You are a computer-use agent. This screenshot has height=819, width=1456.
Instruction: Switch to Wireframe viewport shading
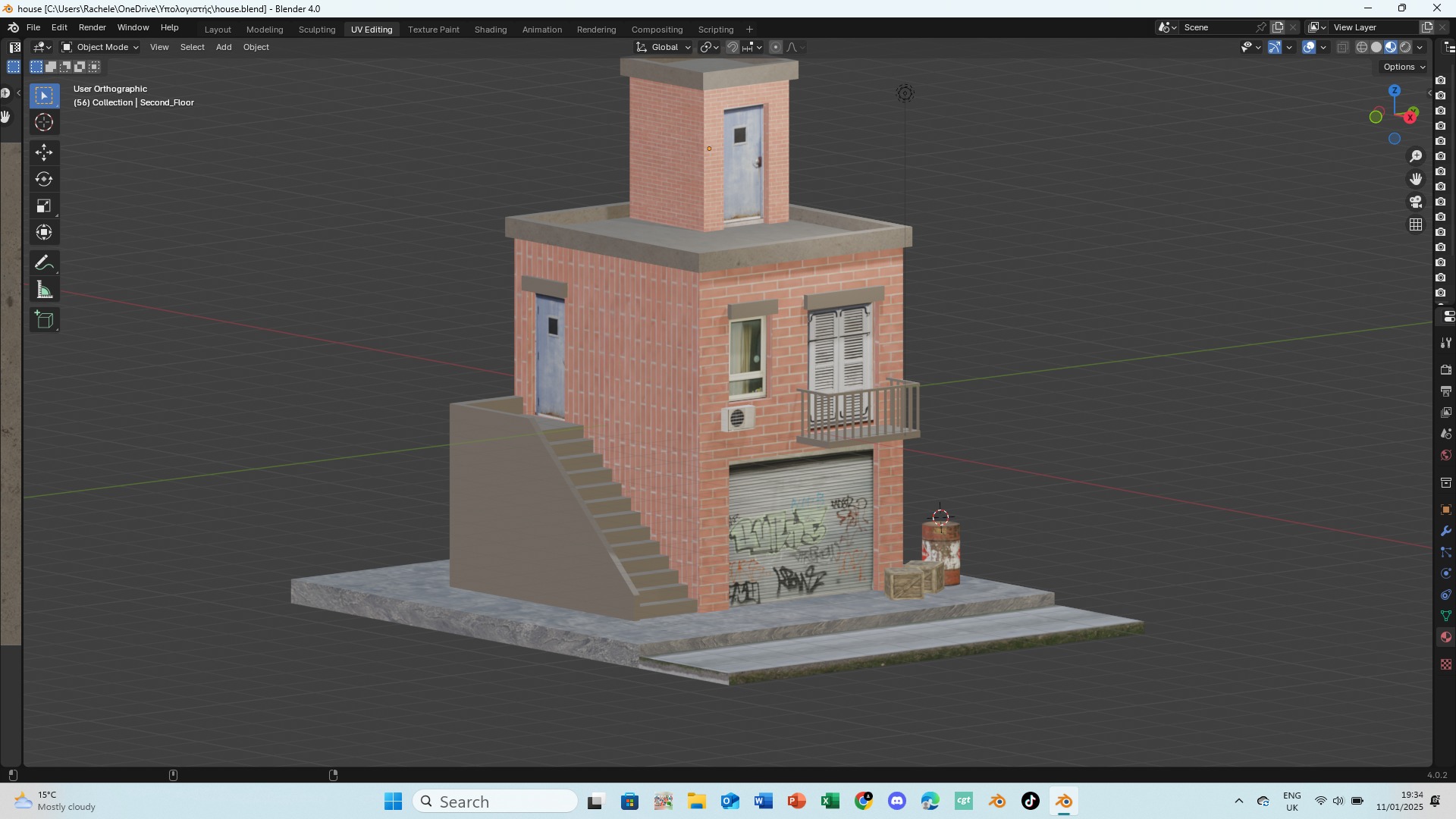(1362, 47)
